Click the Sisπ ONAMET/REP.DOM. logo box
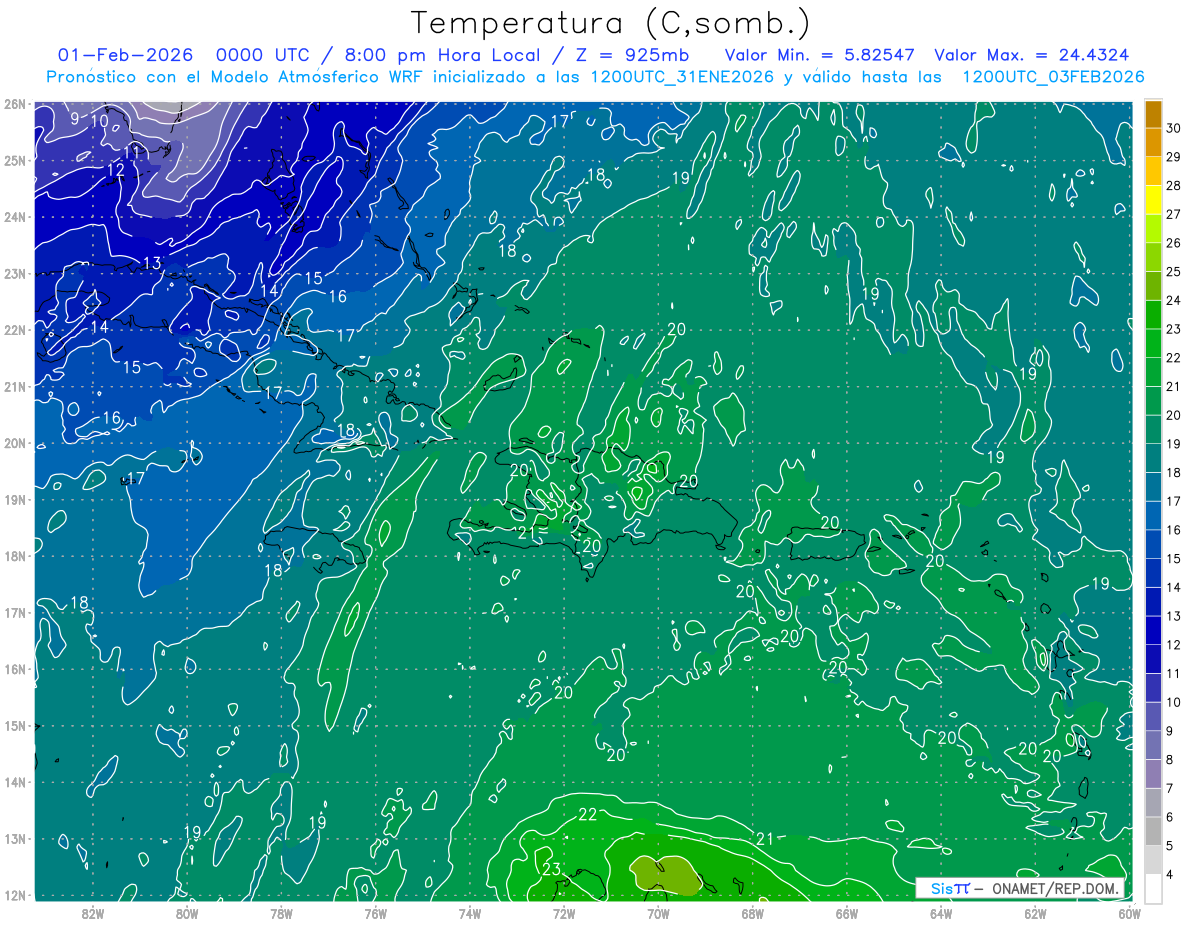This screenshot has width=1200, height=927. click(1021, 888)
